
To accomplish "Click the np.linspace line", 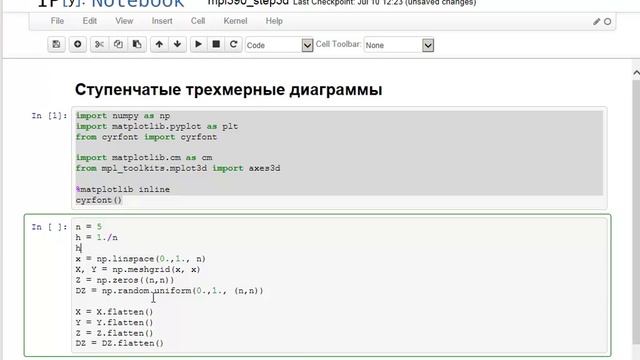I will 140,259.
